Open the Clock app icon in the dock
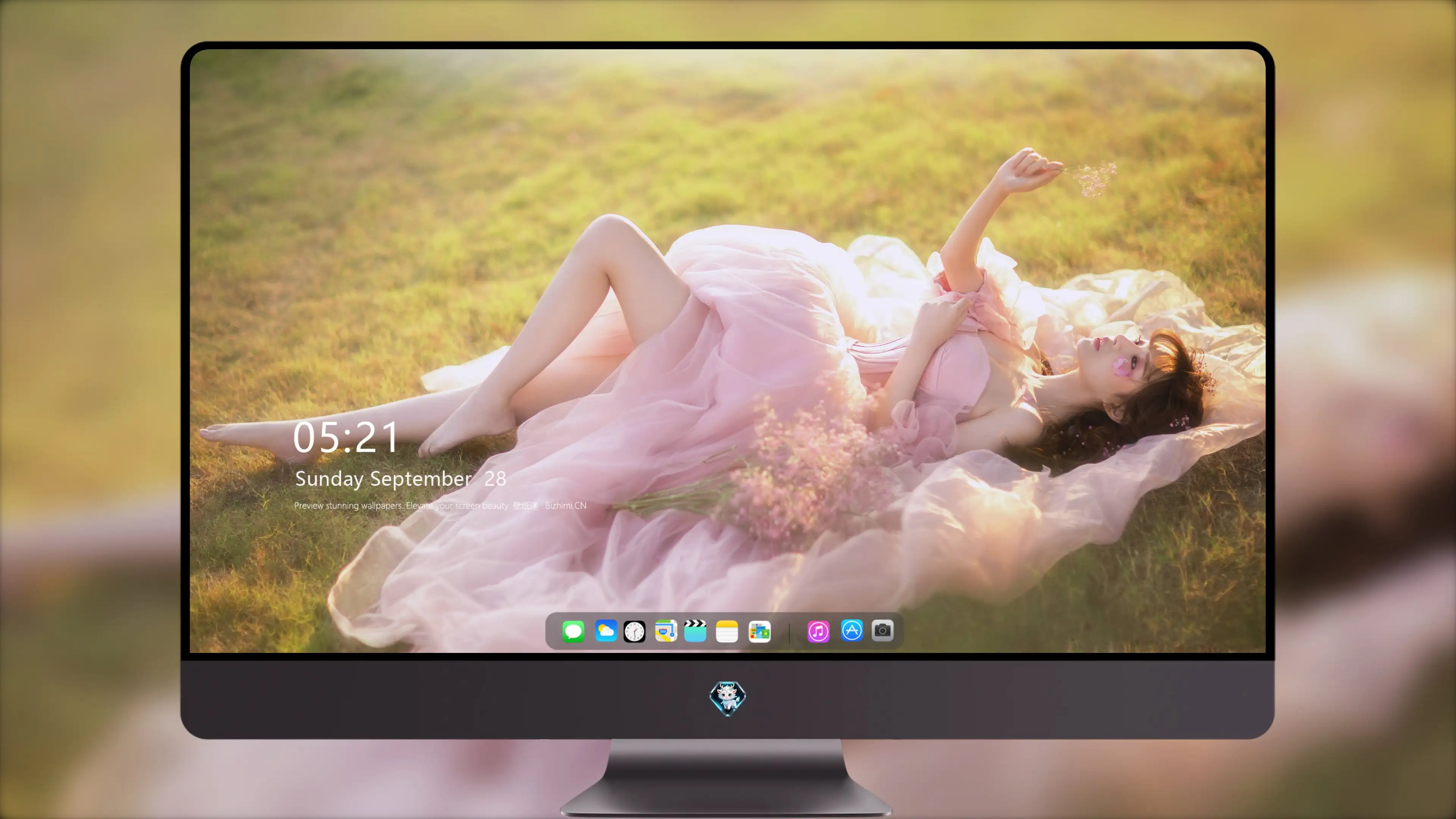This screenshot has height=819, width=1456. coord(634,631)
